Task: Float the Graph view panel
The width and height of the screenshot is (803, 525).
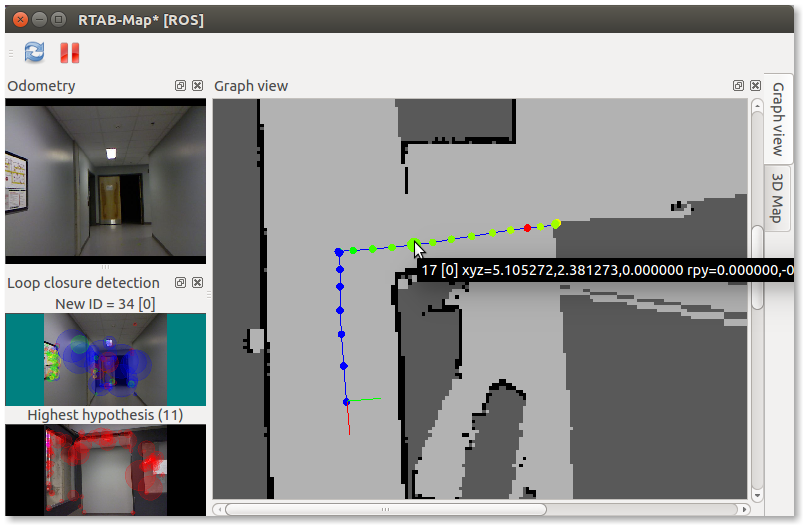Action: pyautogui.click(x=738, y=86)
